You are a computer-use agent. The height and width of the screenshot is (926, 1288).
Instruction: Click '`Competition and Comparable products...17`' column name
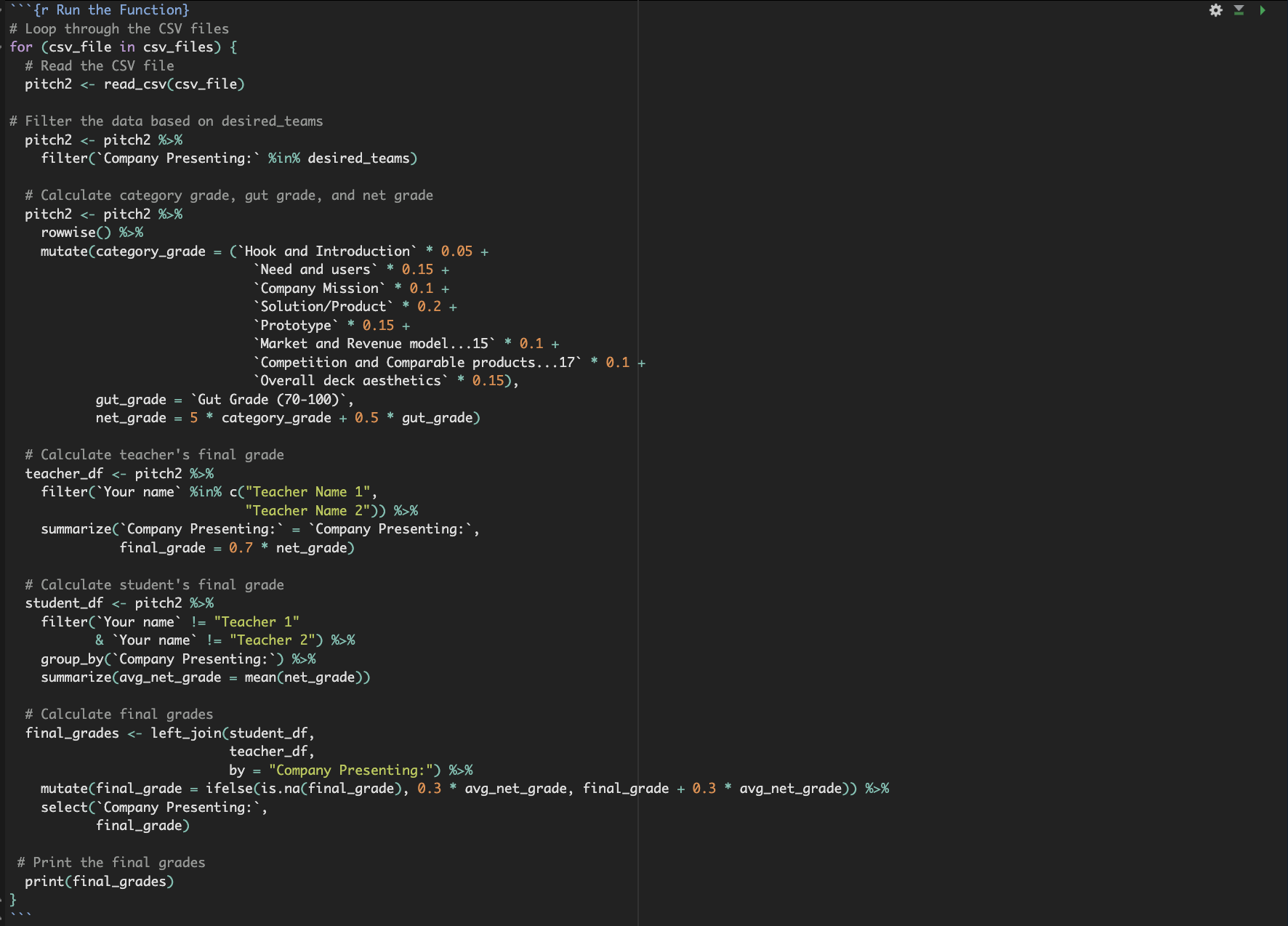pyautogui.click(x=418, y=362)
